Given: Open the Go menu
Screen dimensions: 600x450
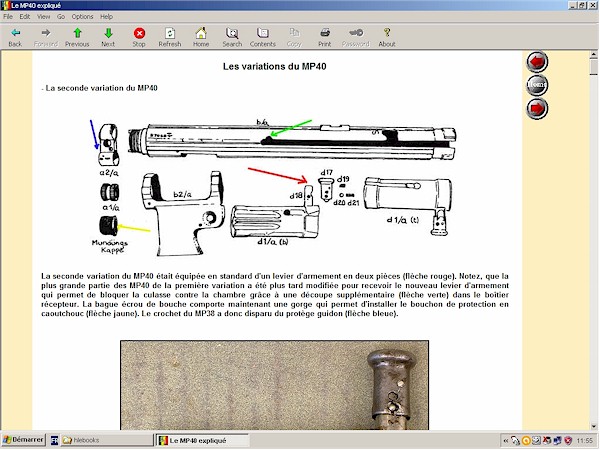Looking at the screenshot, I should click(61, 16).
